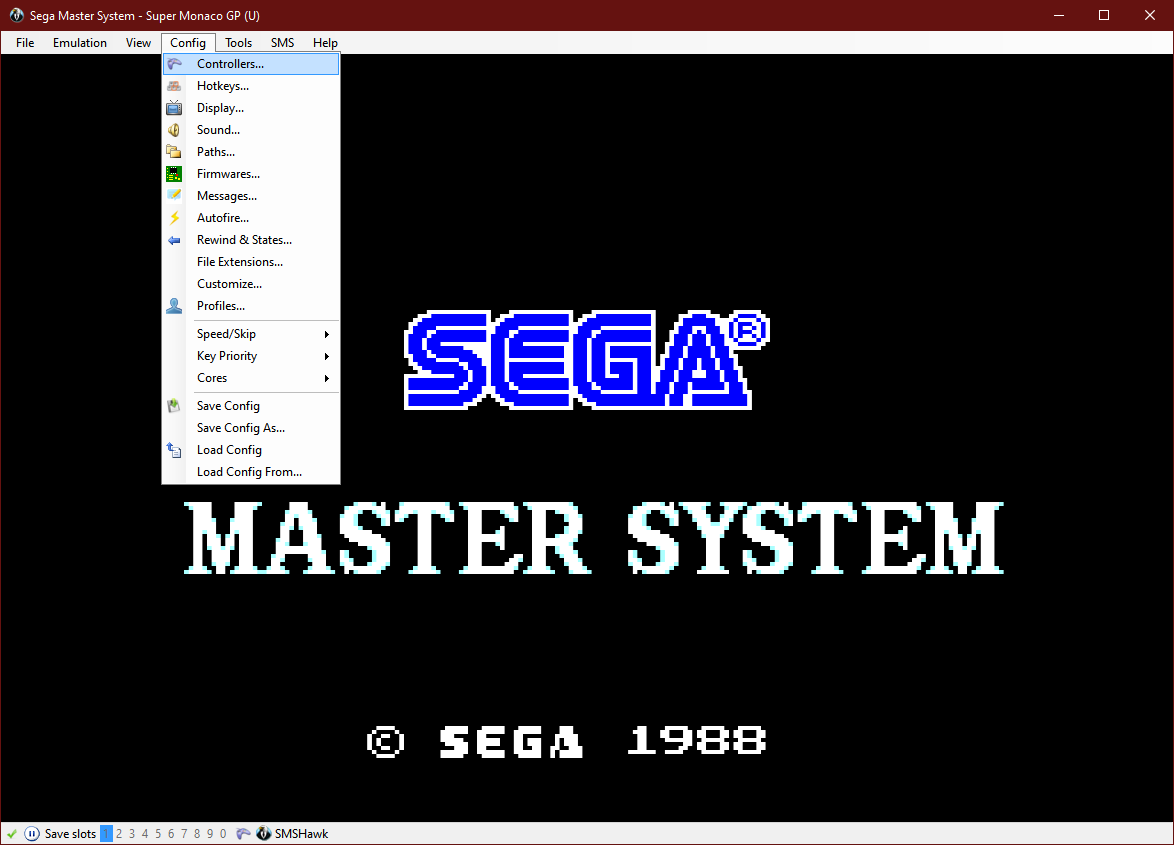Click the BizHawk app icon in title bar
The image size is (1174, 845).
tap(16, 15)
